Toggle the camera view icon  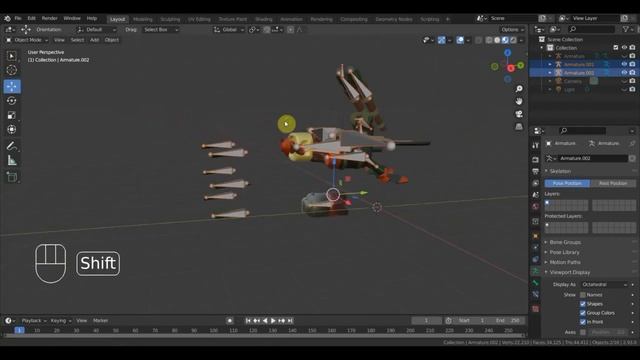click(x=519, y=114)
